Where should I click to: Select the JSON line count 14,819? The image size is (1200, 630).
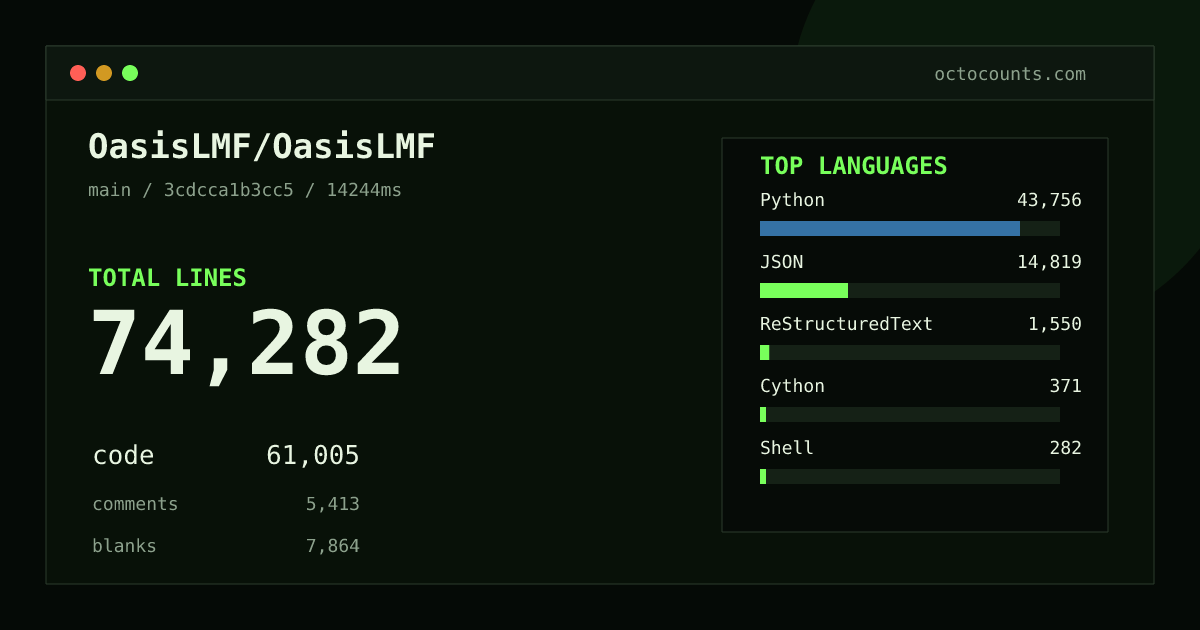click(1049, 262)
